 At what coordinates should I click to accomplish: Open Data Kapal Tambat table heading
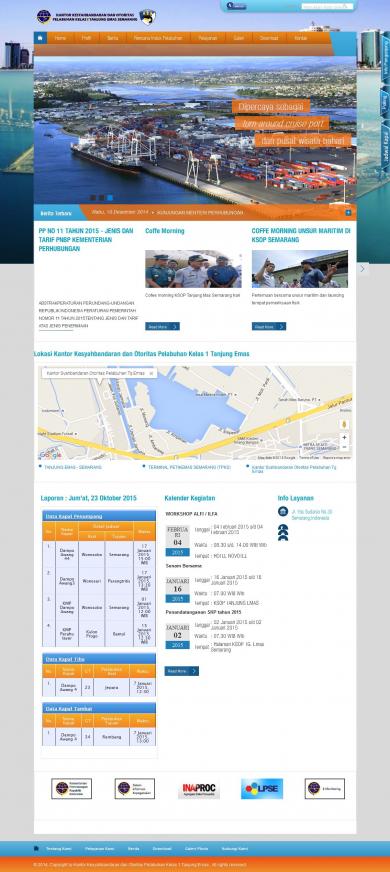(x=69, y=708)
